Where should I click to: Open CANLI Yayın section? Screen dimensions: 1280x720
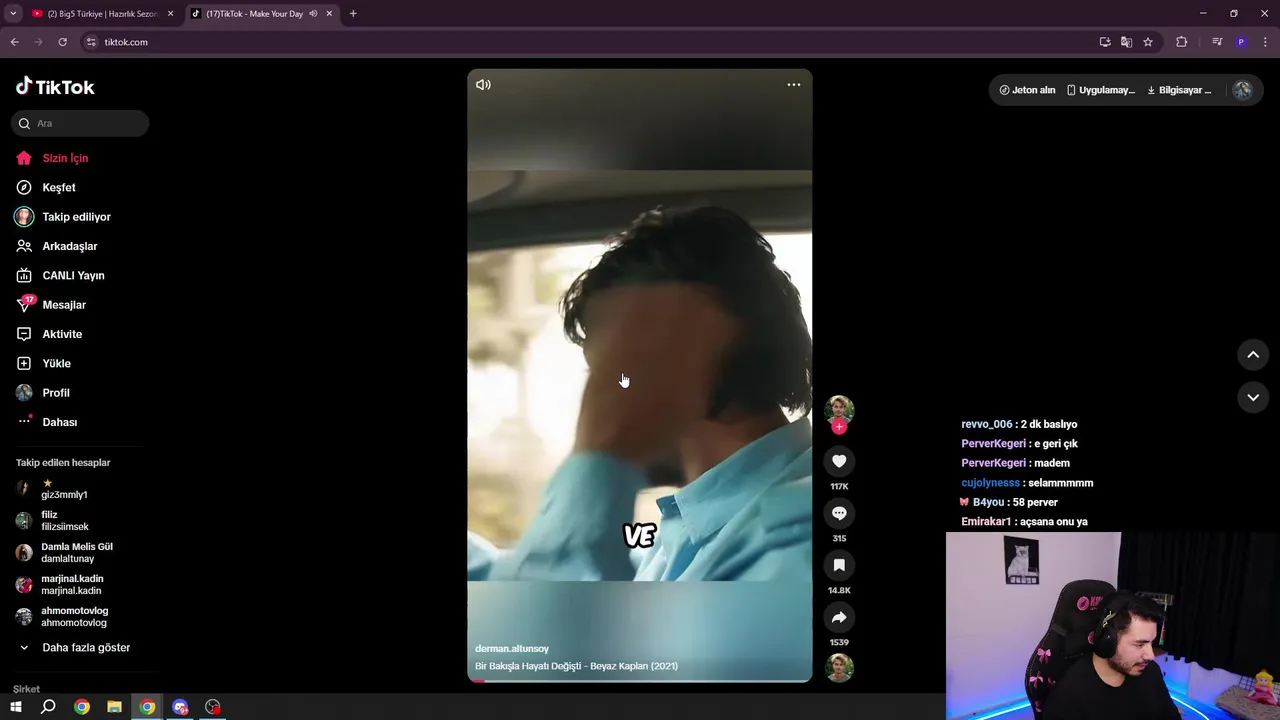73,275
